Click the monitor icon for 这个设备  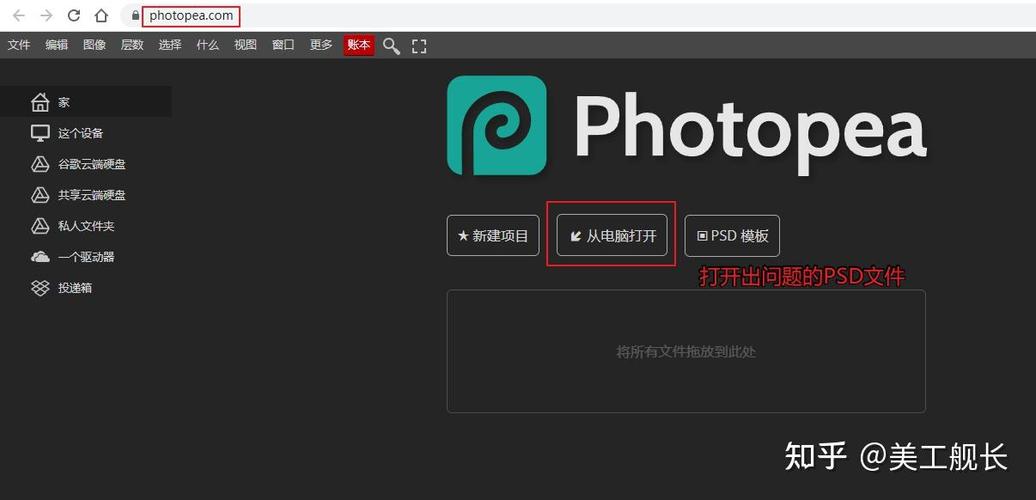40,133
